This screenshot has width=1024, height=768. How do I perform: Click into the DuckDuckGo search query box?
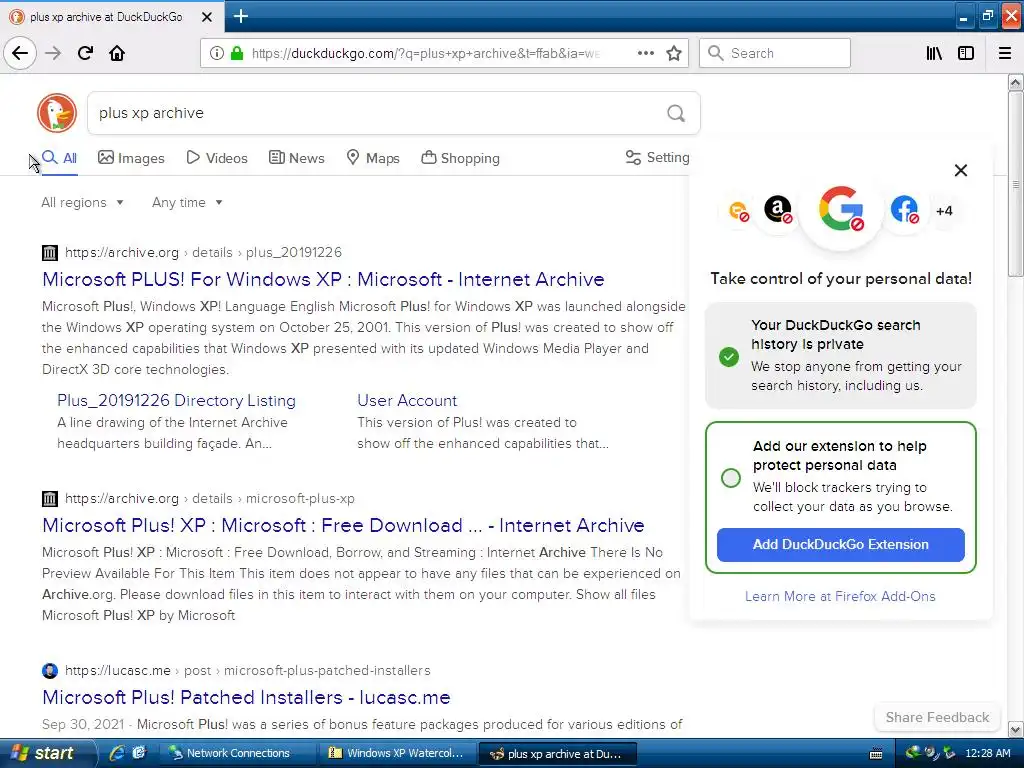pyautogui.click(x=379, y=113)
